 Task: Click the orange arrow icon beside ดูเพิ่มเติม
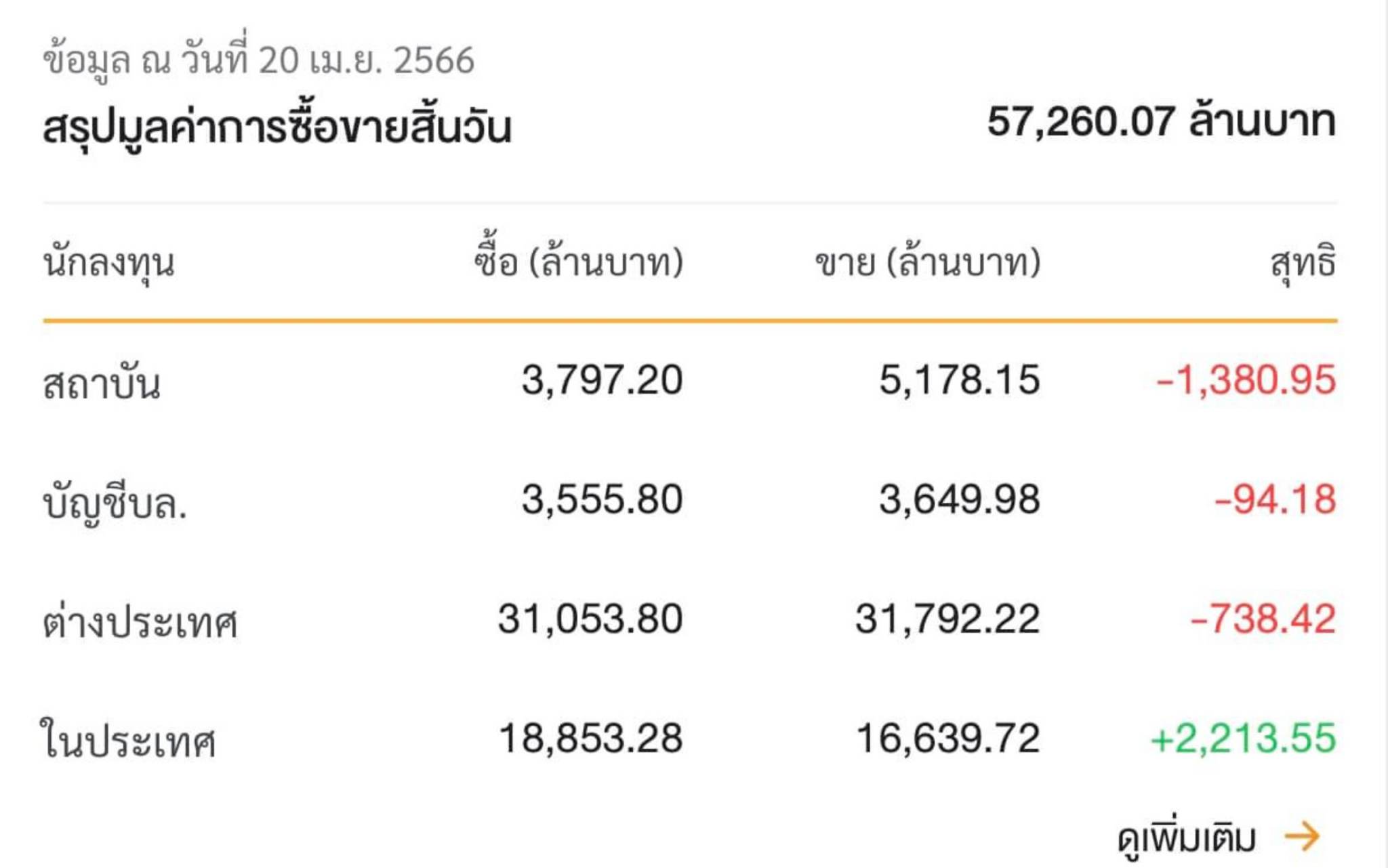(x=1302, y=836)
